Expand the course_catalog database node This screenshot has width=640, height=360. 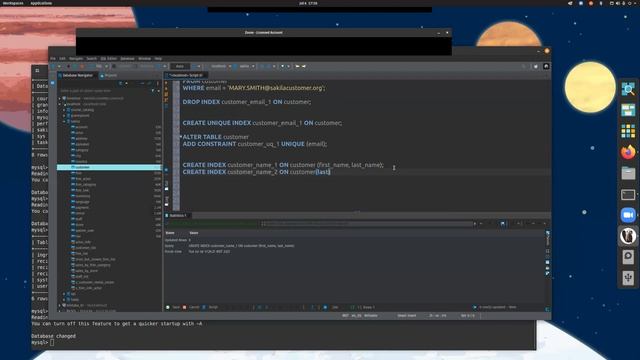(x=64, y=110)
